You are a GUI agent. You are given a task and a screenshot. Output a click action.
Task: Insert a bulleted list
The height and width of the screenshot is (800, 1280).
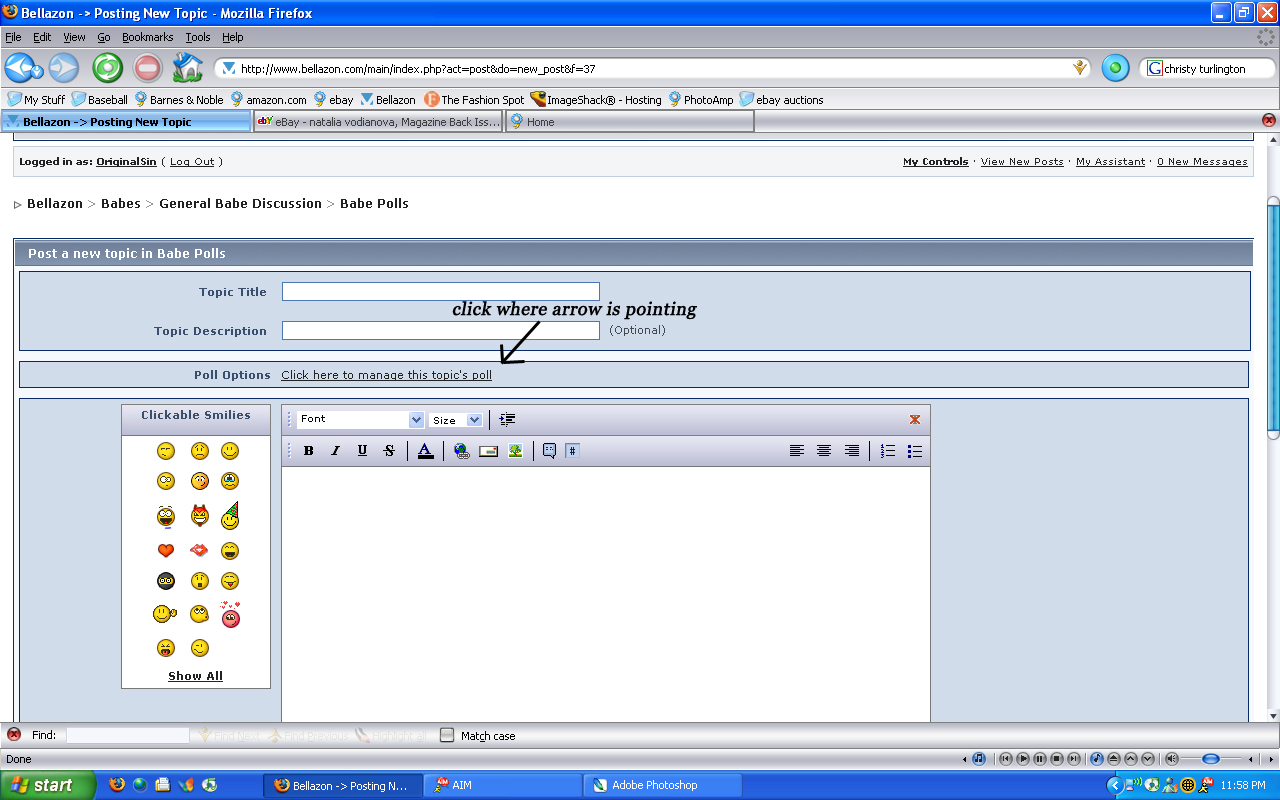click(914, 451)
